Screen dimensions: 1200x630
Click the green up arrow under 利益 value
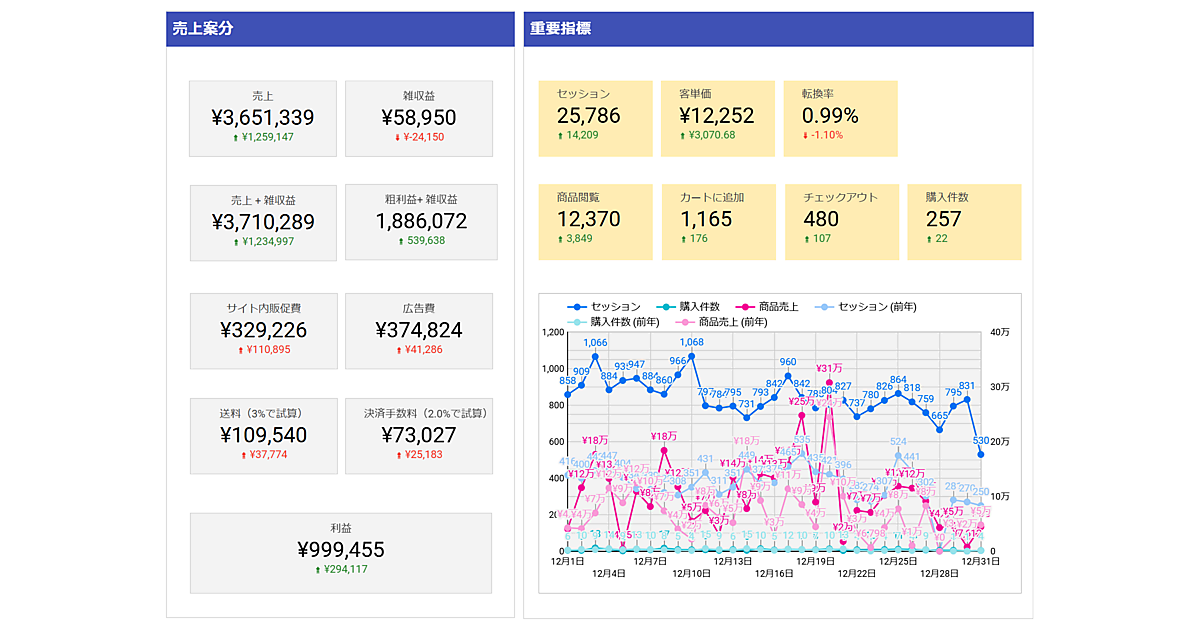[318, 570]
